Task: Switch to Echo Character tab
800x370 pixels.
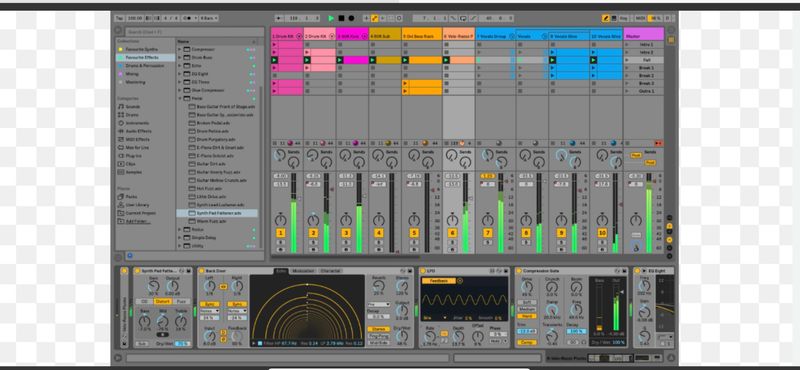Action: point(331,271)
